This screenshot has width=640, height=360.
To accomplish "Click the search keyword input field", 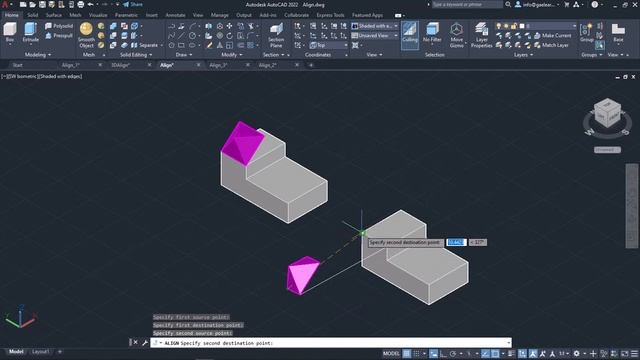I will (467, 4).
